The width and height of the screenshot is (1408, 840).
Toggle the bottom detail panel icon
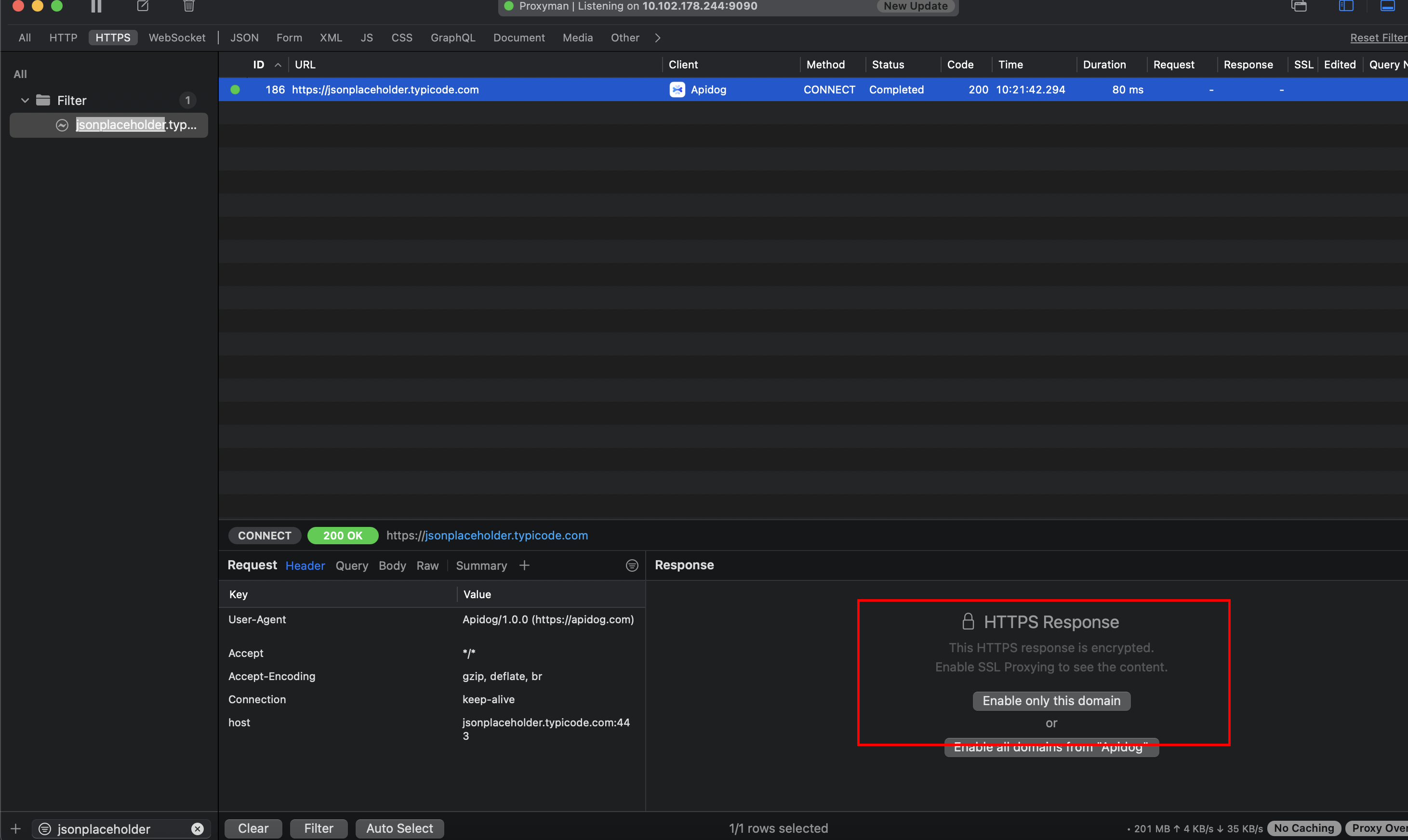click(1387, 6)
